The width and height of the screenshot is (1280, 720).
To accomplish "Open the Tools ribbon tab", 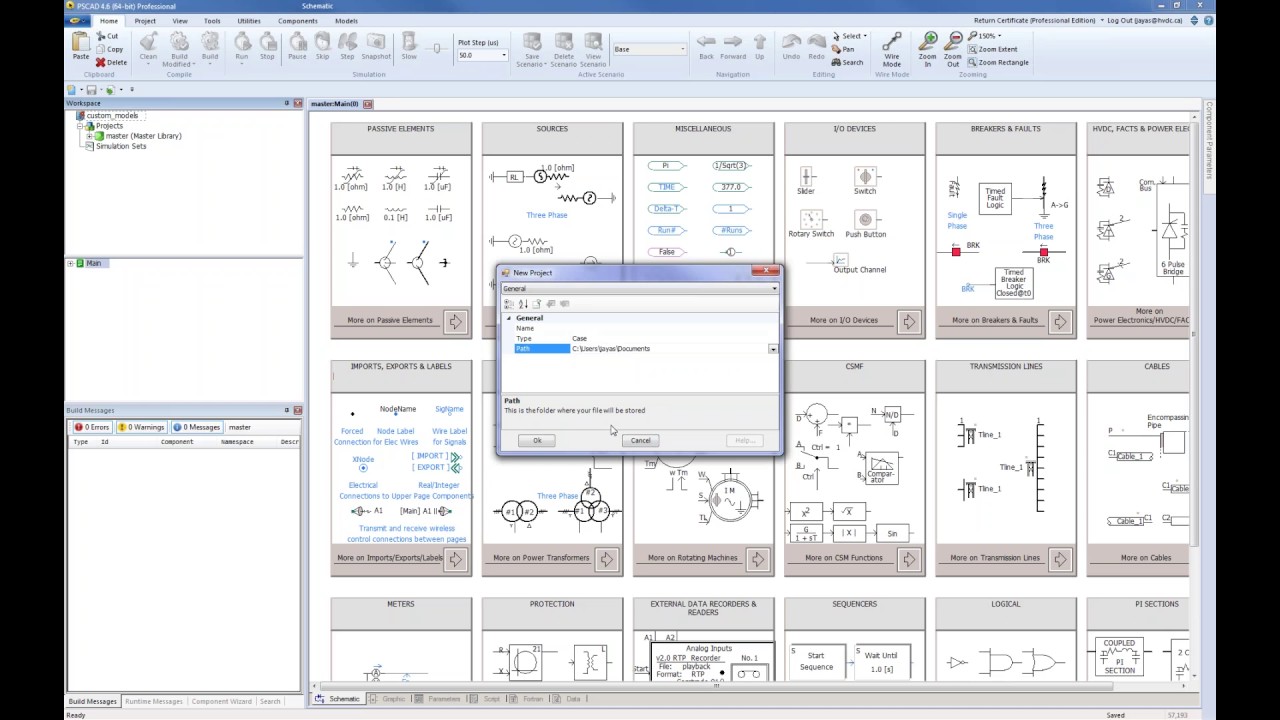I will [x=212, y=20].
